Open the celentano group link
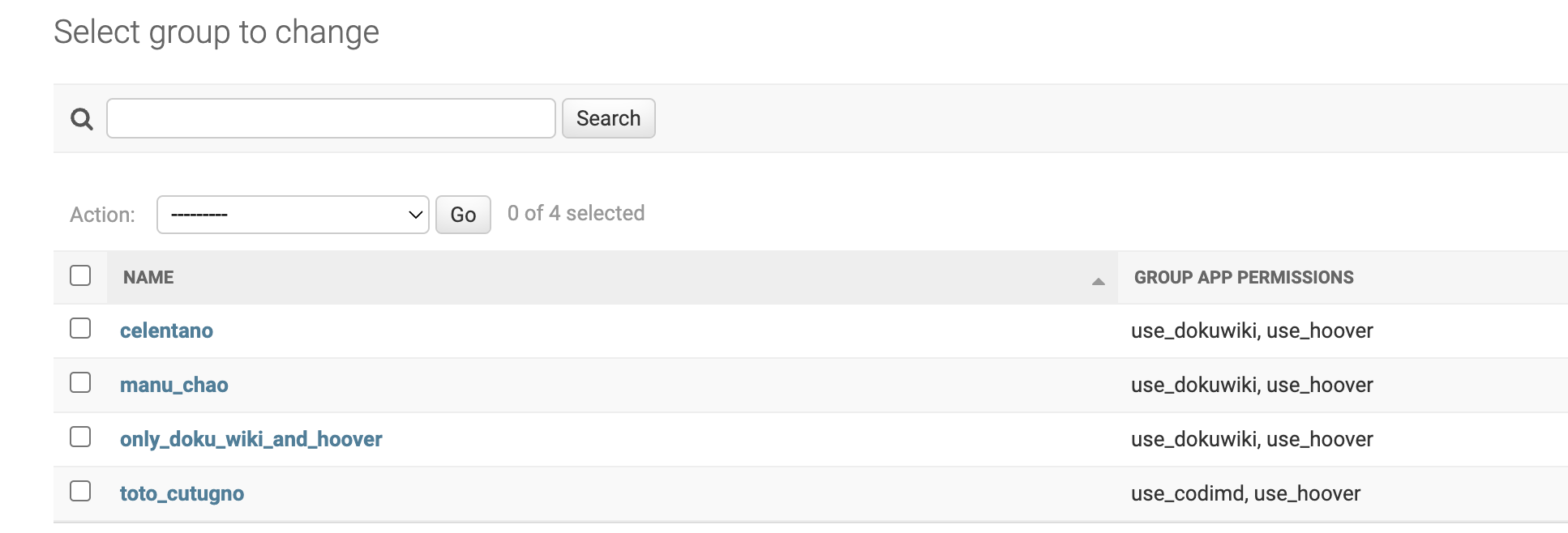This screenshot has height=533, width=1568. (166, 330)
